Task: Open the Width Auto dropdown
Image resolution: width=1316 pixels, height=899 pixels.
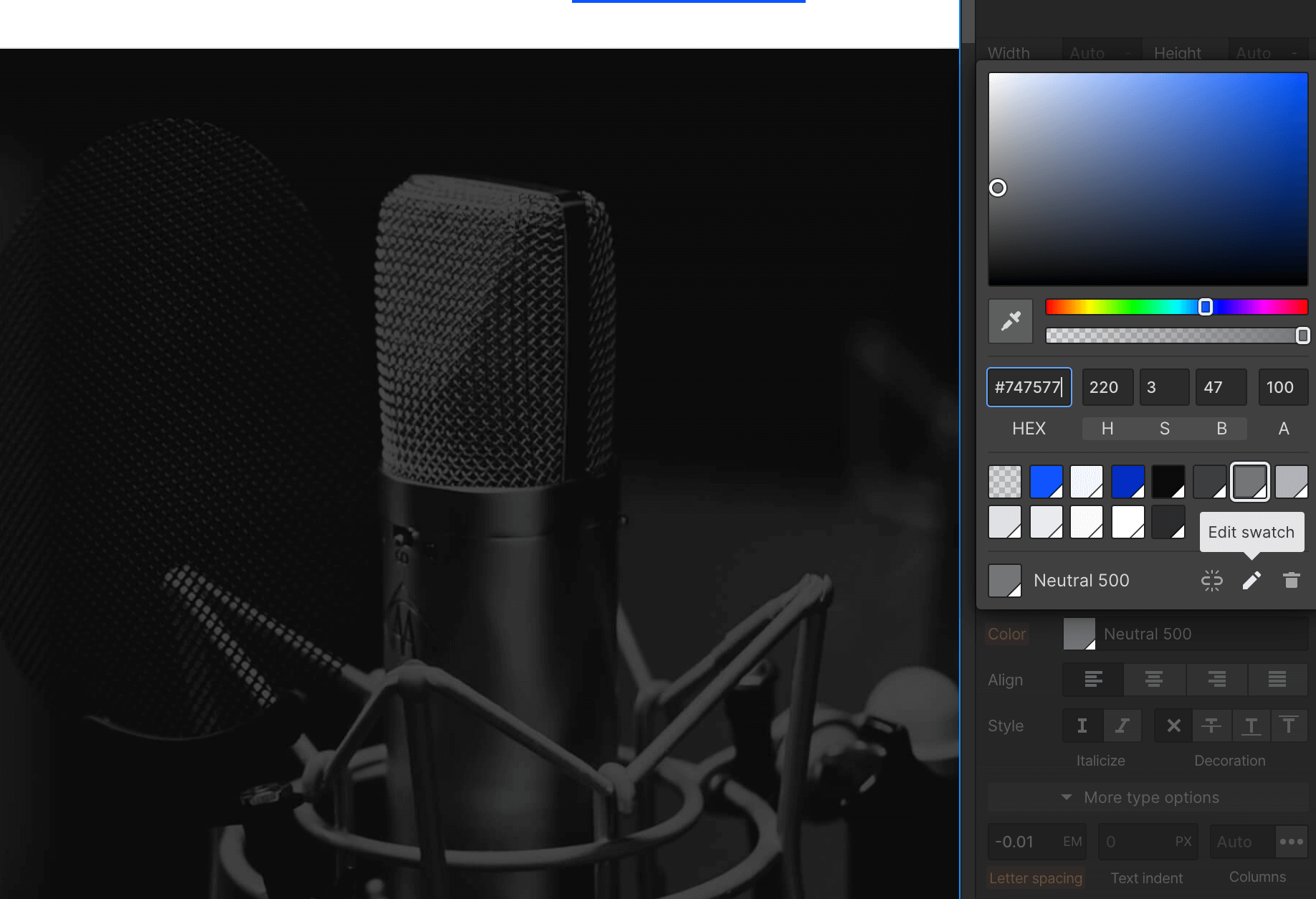Action: (x=1102, y=53)
